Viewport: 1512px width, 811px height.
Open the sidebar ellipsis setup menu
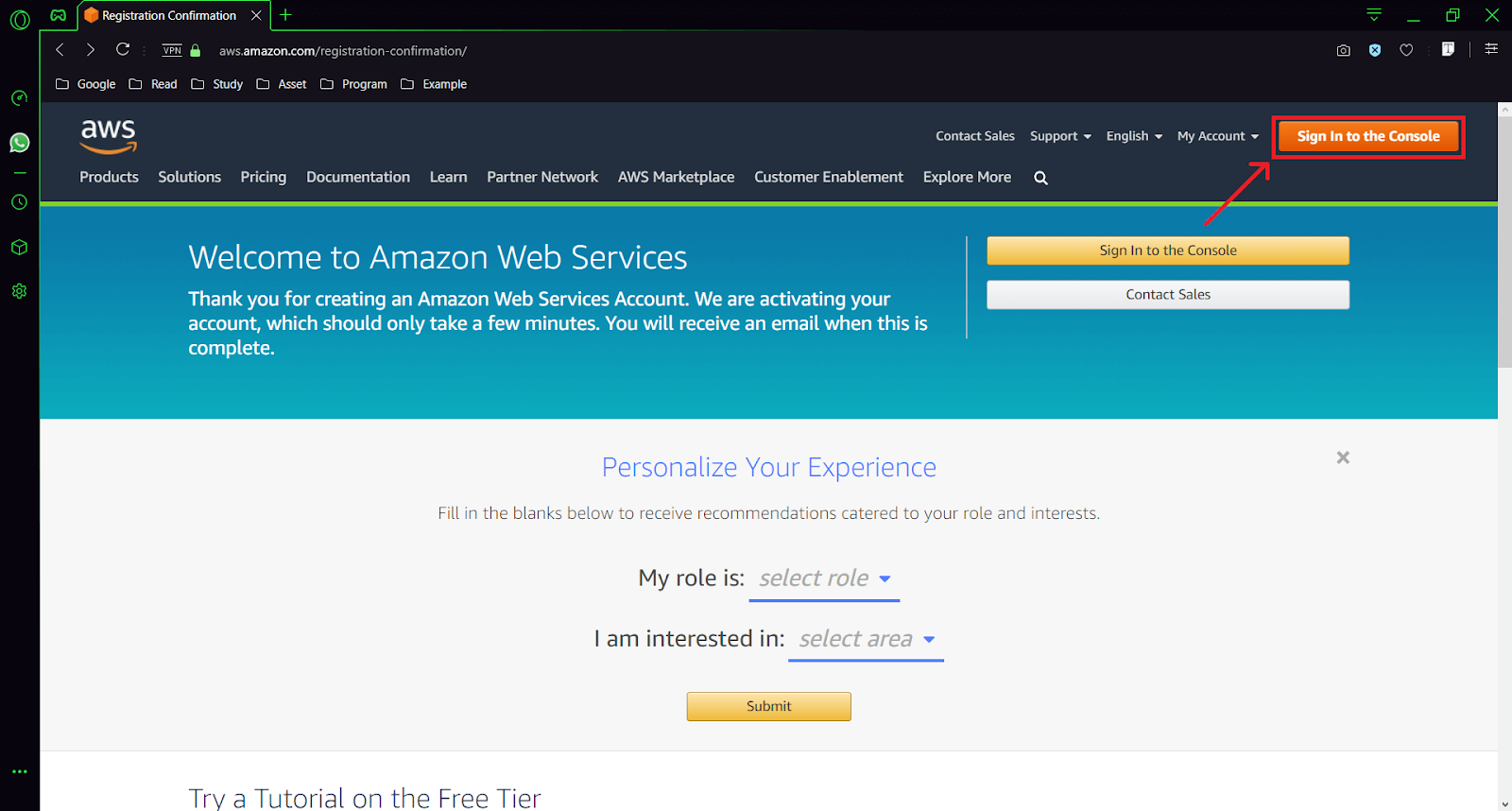19,771
